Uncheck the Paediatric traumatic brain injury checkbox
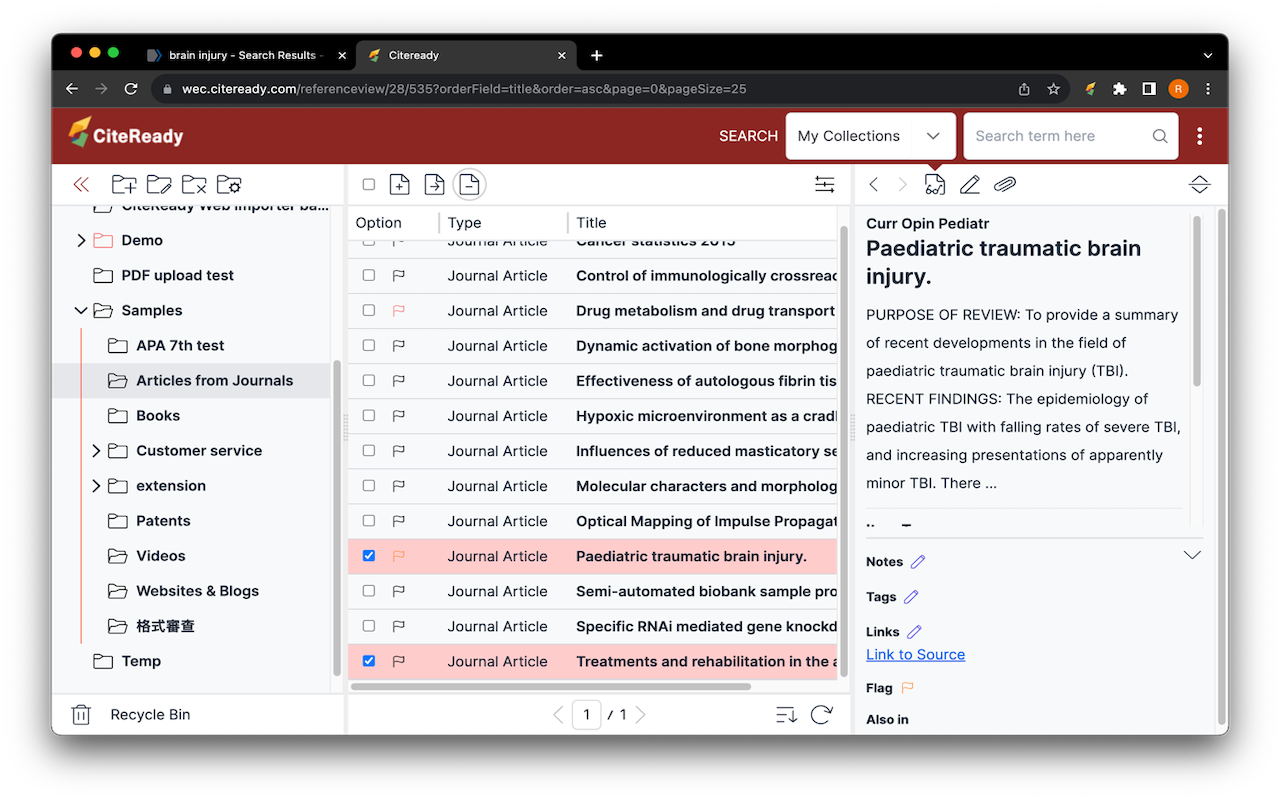The width and height of the screenshot is (1280, 800). [x=369, y=556]
